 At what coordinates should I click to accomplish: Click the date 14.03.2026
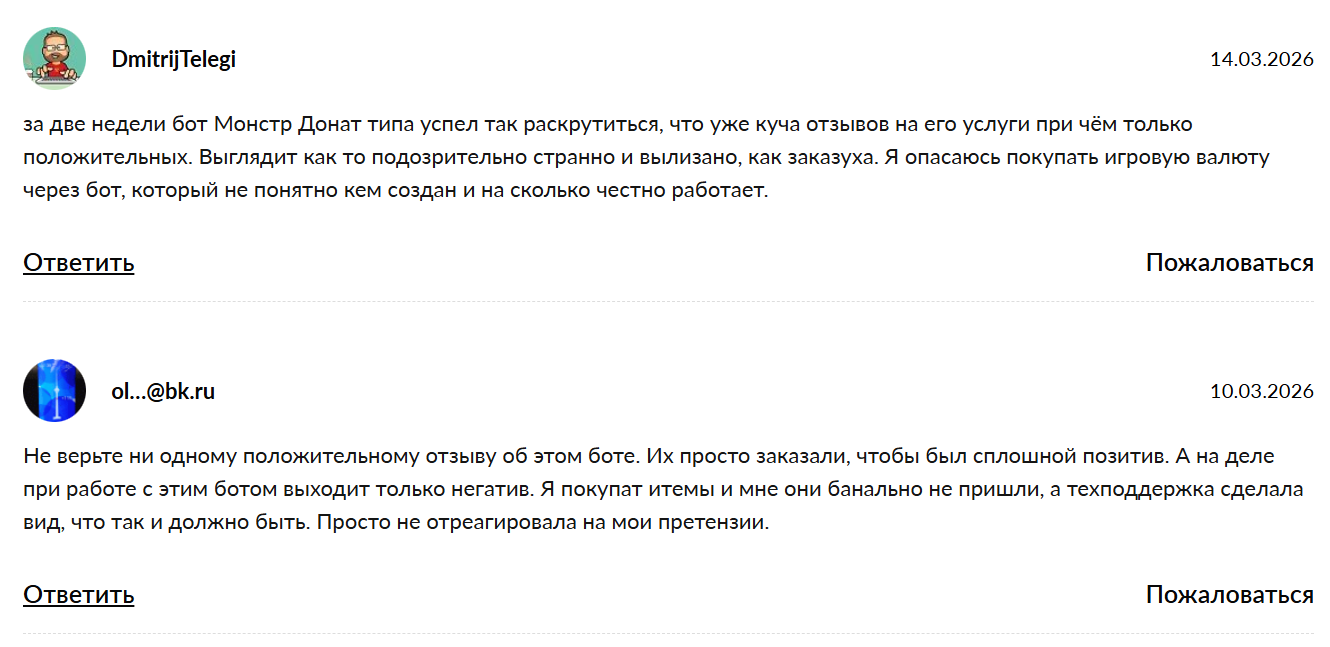(x=1261, y=59)
